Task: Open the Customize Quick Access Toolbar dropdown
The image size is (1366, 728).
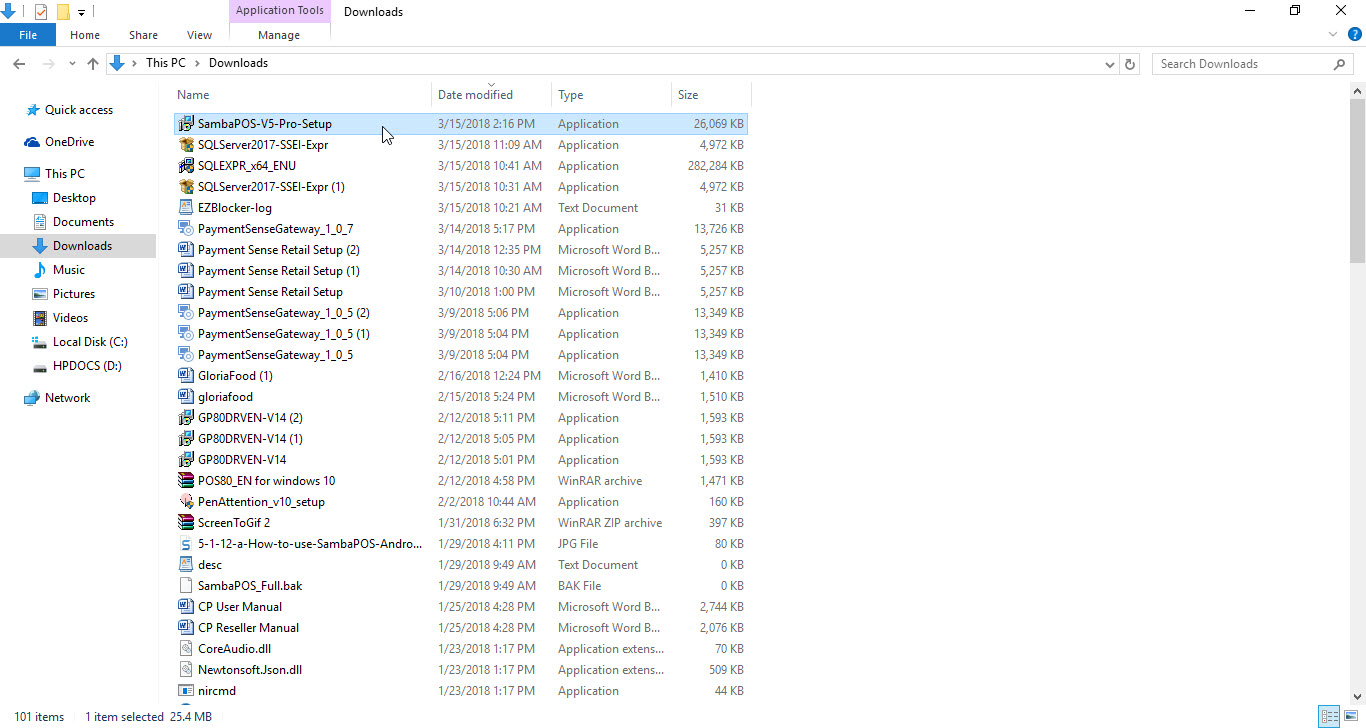Action: 81,12
